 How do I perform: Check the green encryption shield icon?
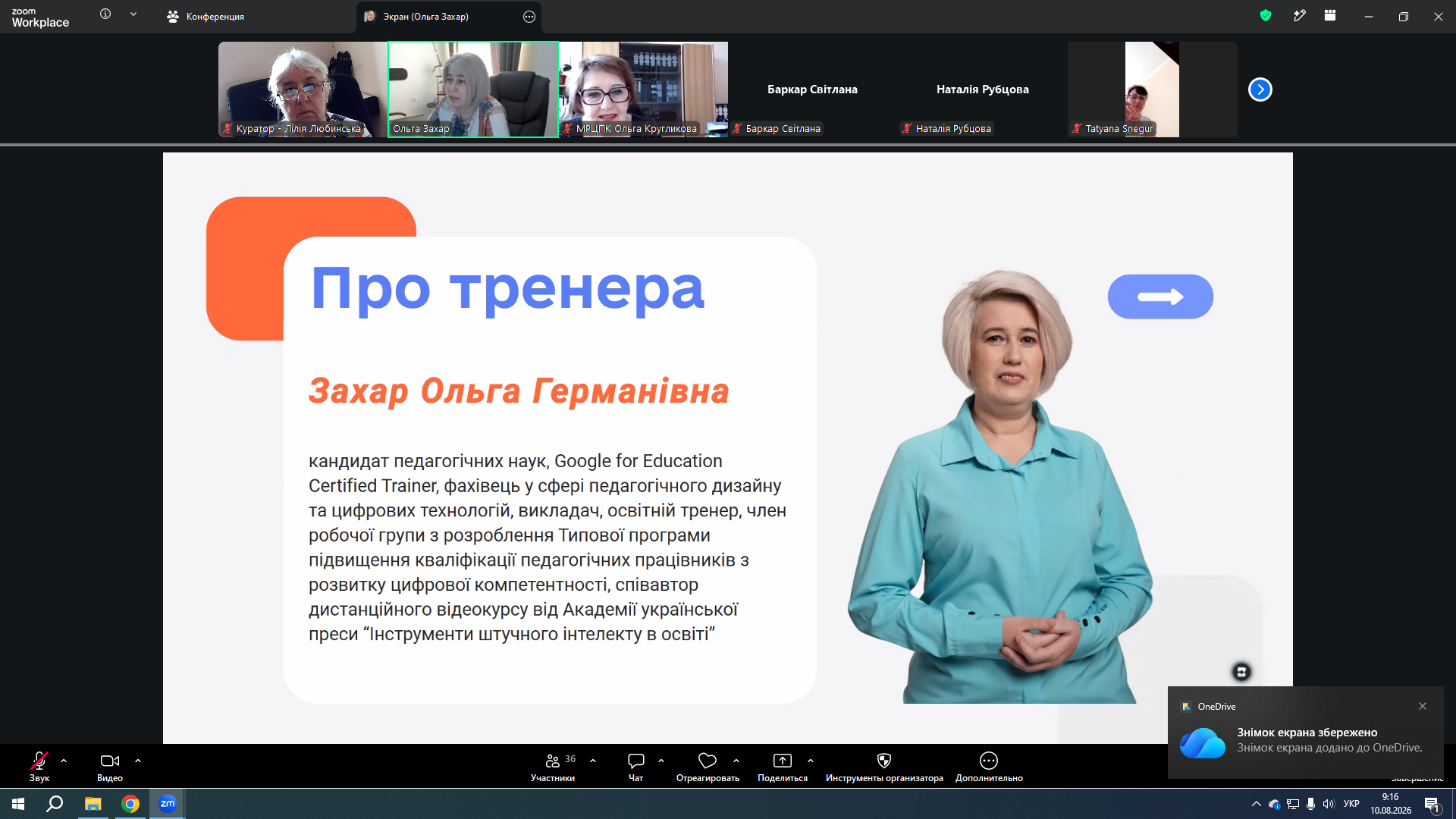coord(1266,15)
